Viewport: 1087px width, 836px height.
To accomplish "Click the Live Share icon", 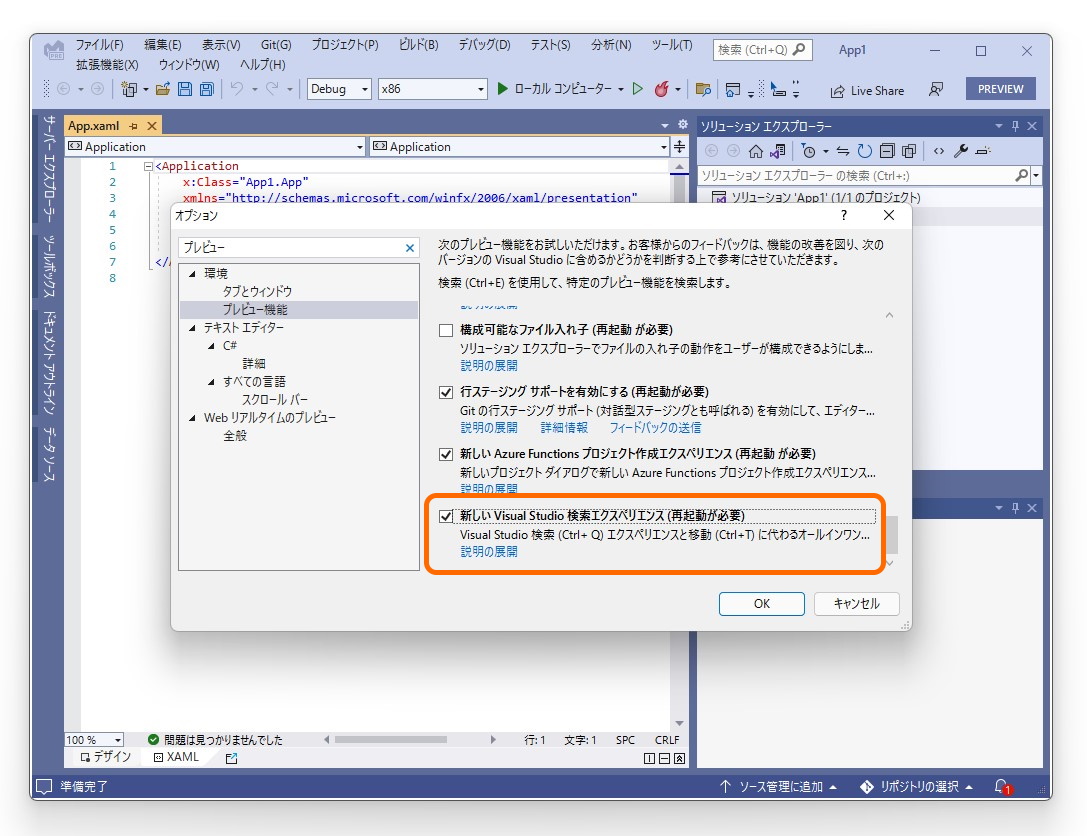I will (x=837, y=91).
